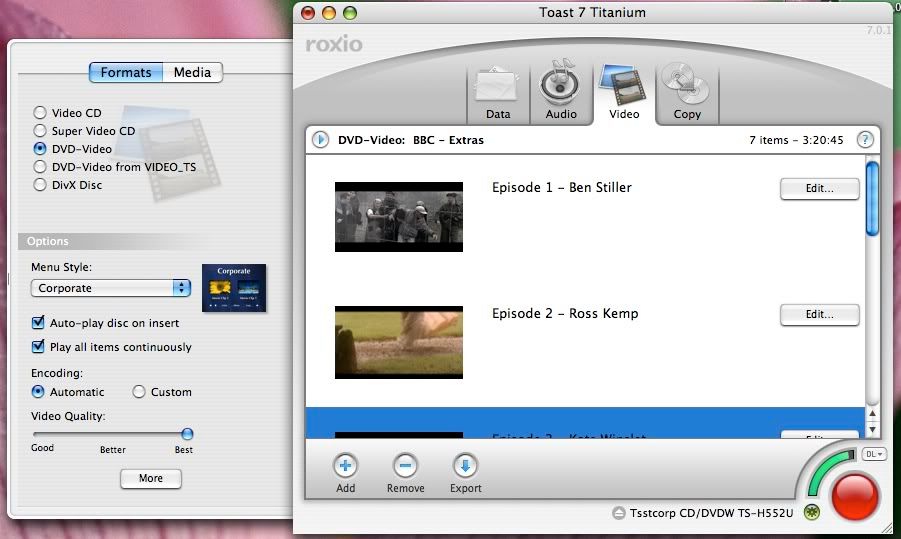Click the '7 items - 3:20:45' summary
Viewport: 901px width, 539px height.
click(796, 140)
